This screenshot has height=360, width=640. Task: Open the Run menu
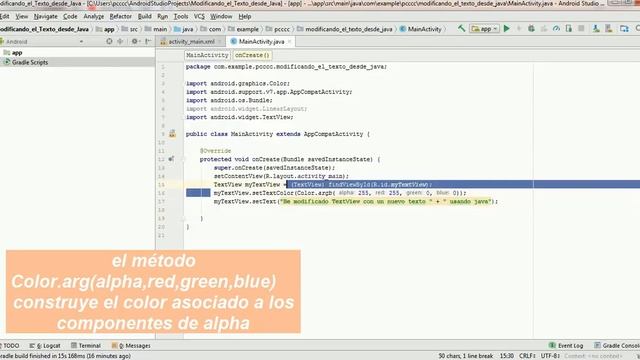click(162, 16)
